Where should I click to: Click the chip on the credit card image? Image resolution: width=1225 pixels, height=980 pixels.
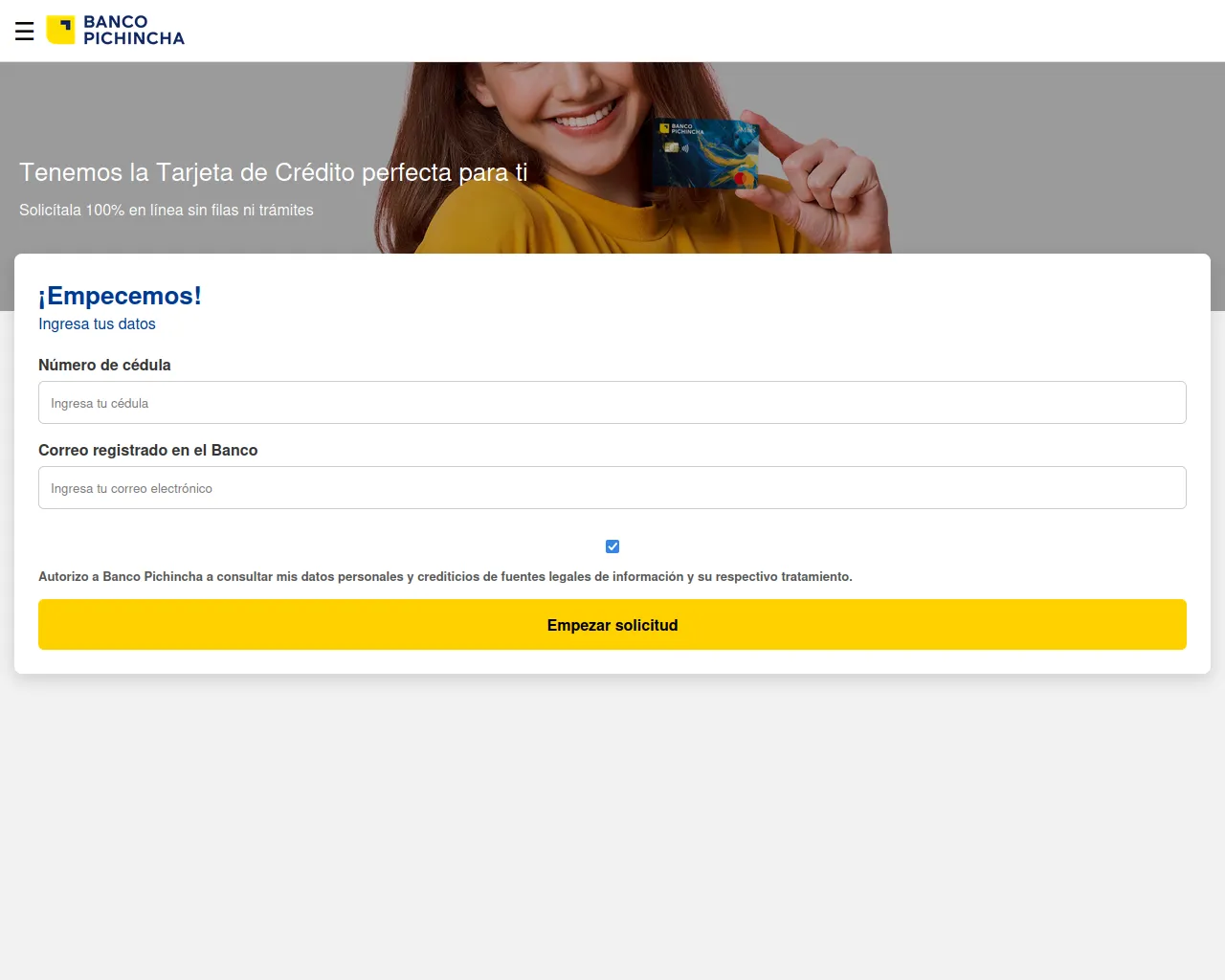coord(671,147)
